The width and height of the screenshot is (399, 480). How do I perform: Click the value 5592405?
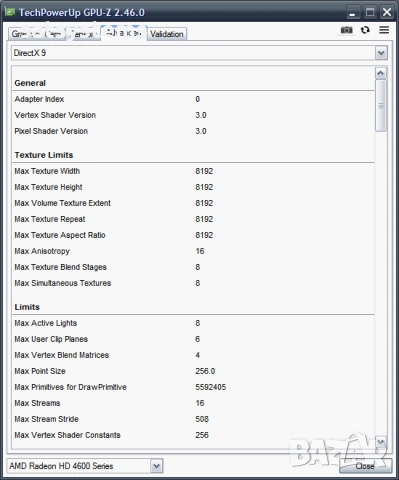(x=211, y=387)
